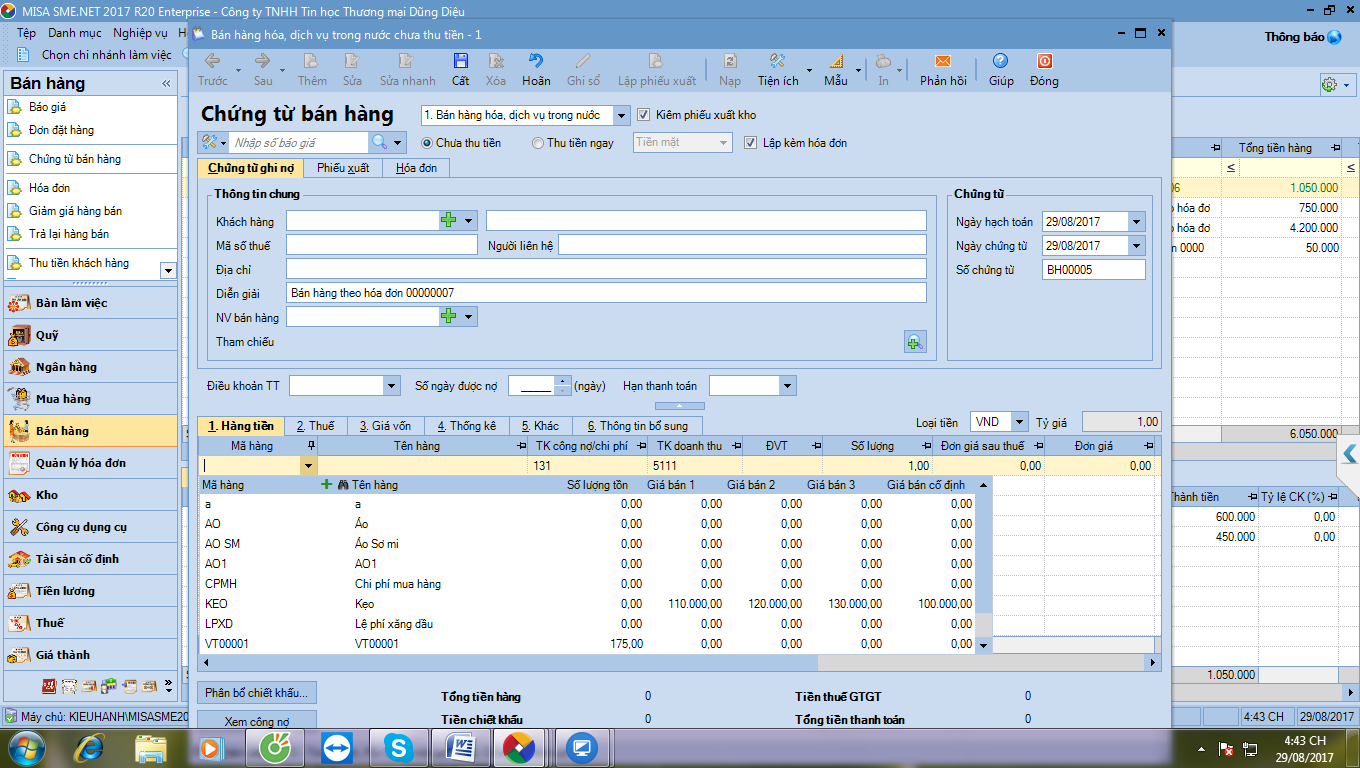This screenshot has width=1360, height=768.
Task: Click the Sau forward arrow icon
Action: coord(262,61)
